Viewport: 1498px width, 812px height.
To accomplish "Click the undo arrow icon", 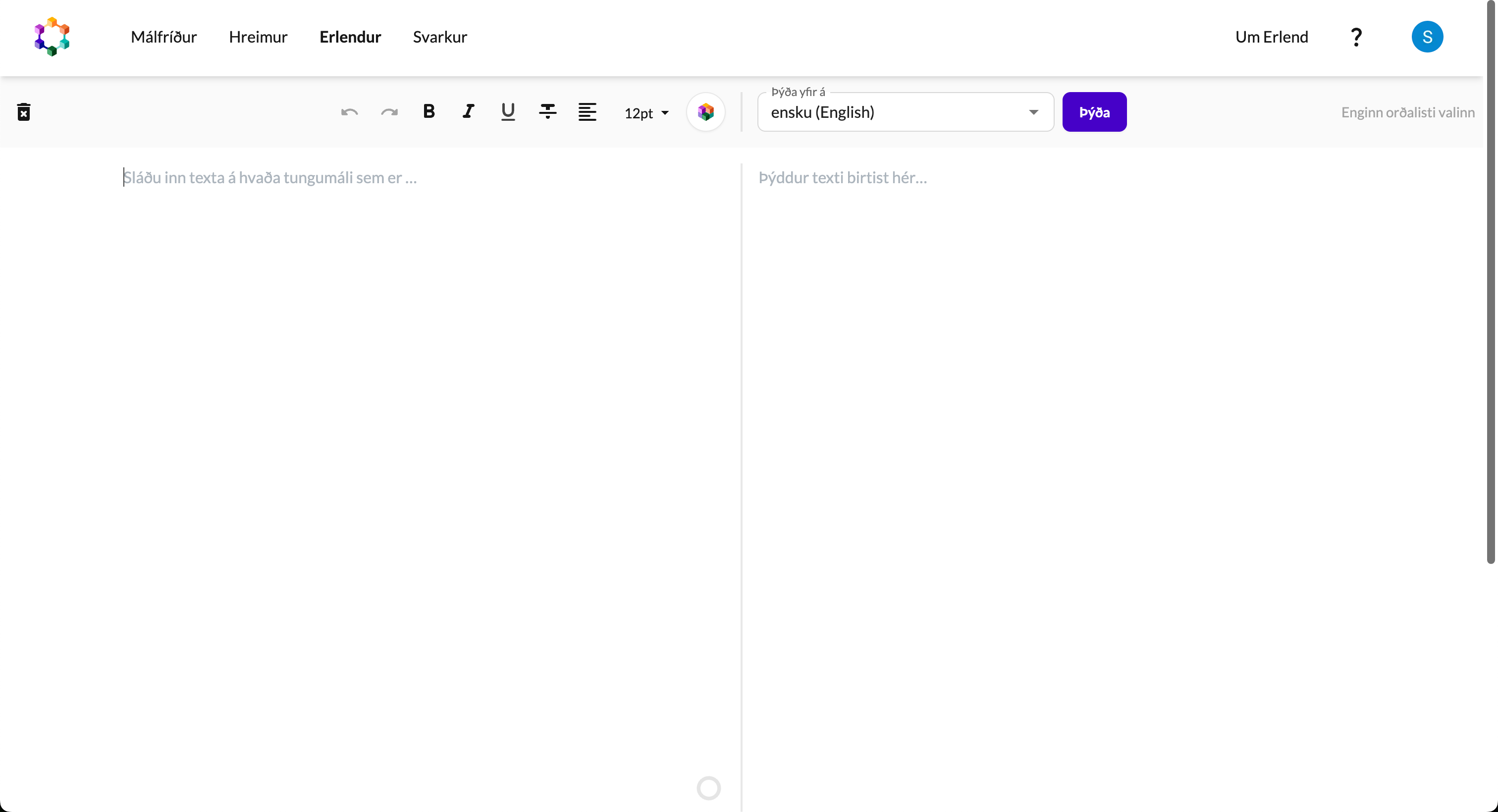I will coord(350,112).
